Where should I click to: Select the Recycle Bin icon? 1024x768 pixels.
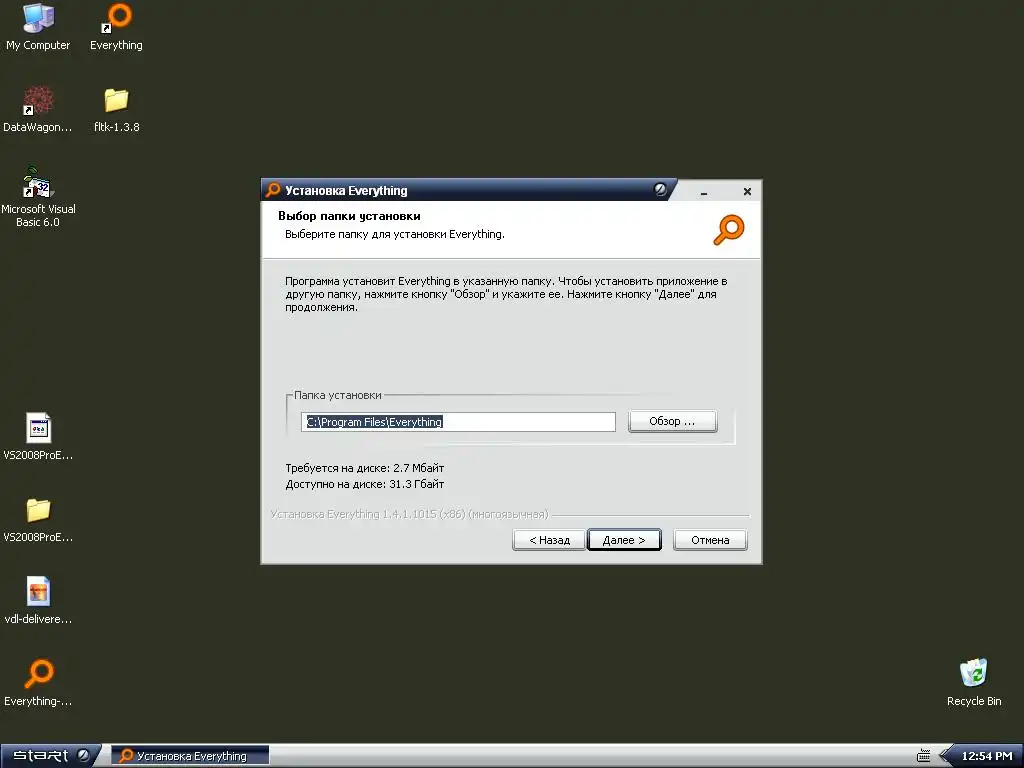click(974, 683)
